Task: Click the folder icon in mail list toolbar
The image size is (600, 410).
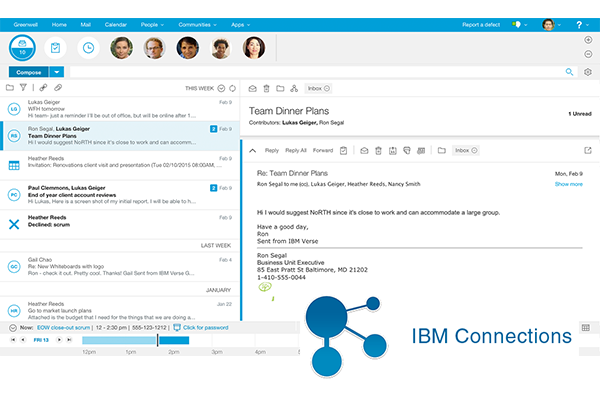Action: click(x=10, y=88)
